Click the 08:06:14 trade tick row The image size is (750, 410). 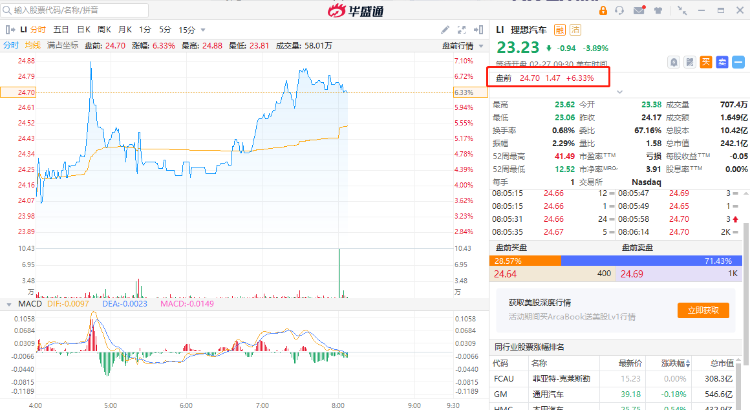679,232
